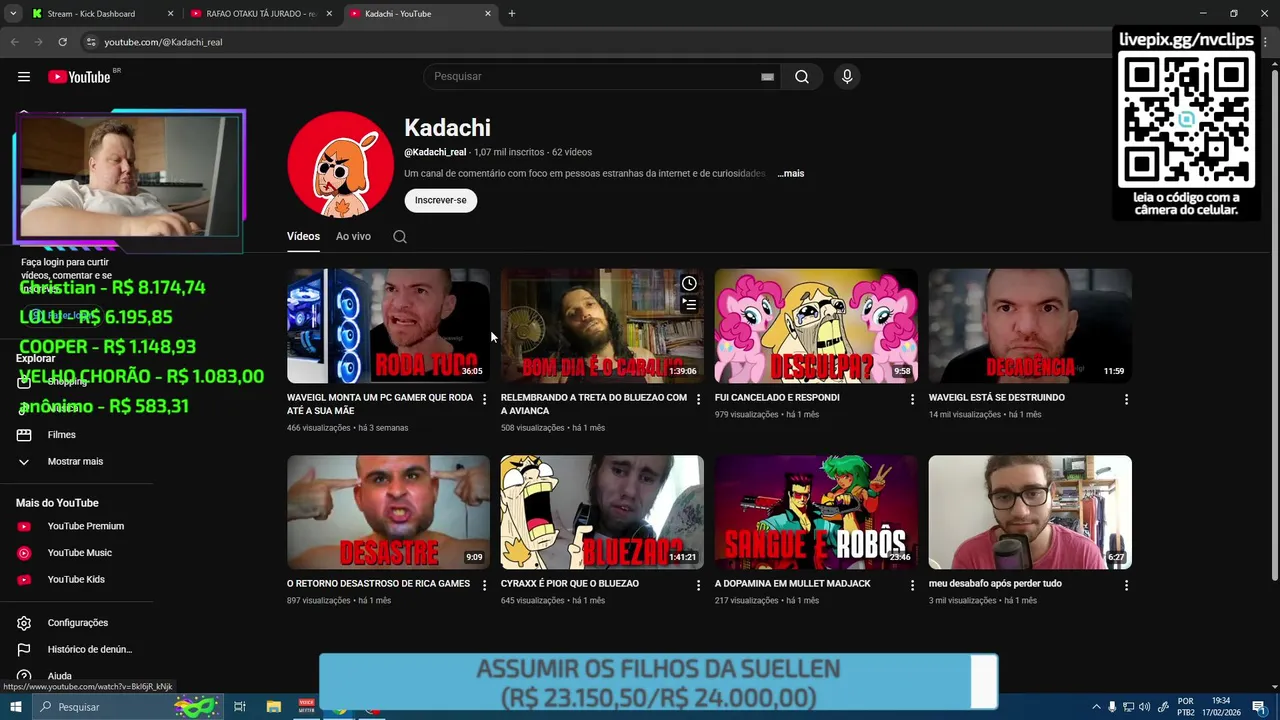Open WAVEIGL ESTÁ SE DESTRUINDO title link

click(996, 398)
